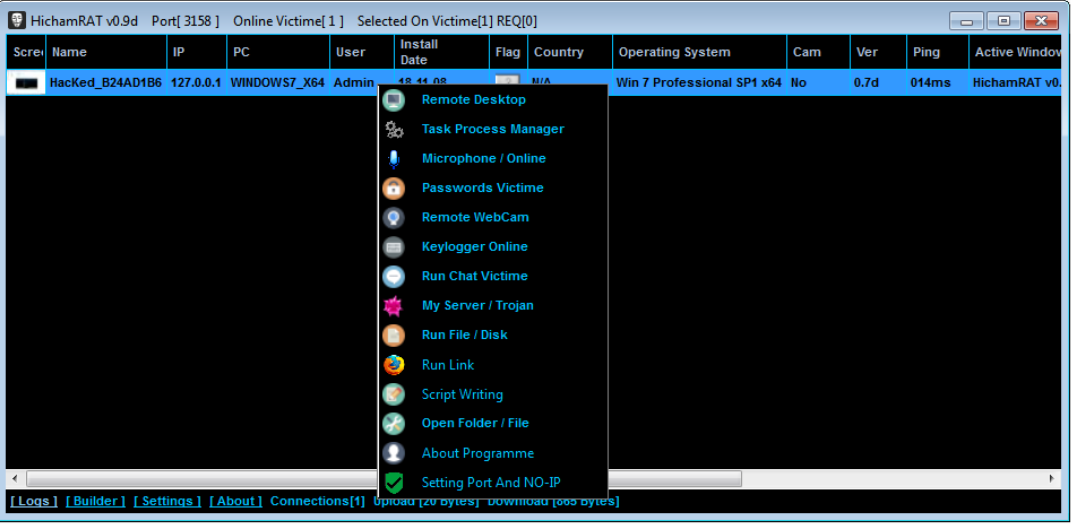Click the Task Process Manager gears icon

point(393,129)
